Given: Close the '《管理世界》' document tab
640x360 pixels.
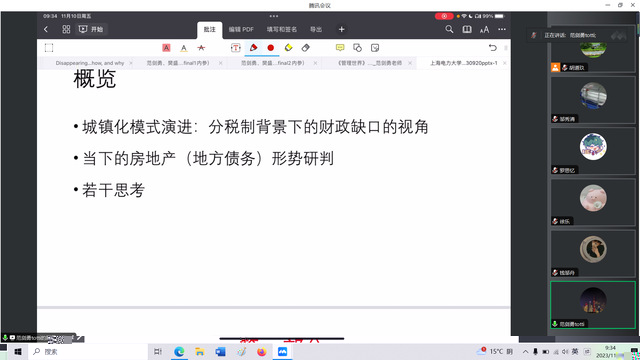Looking at the screenshot, I should [410, 63].
